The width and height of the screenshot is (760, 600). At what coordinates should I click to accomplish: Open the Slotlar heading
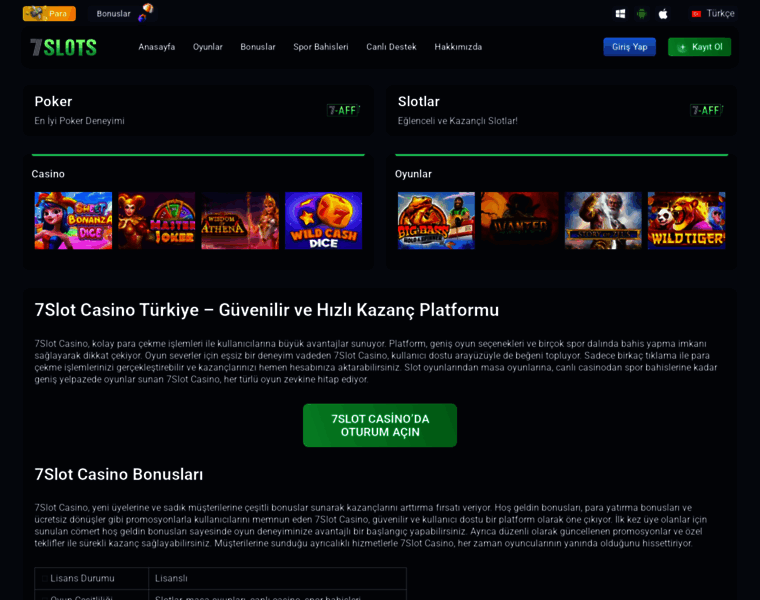[x=419, y=101]
